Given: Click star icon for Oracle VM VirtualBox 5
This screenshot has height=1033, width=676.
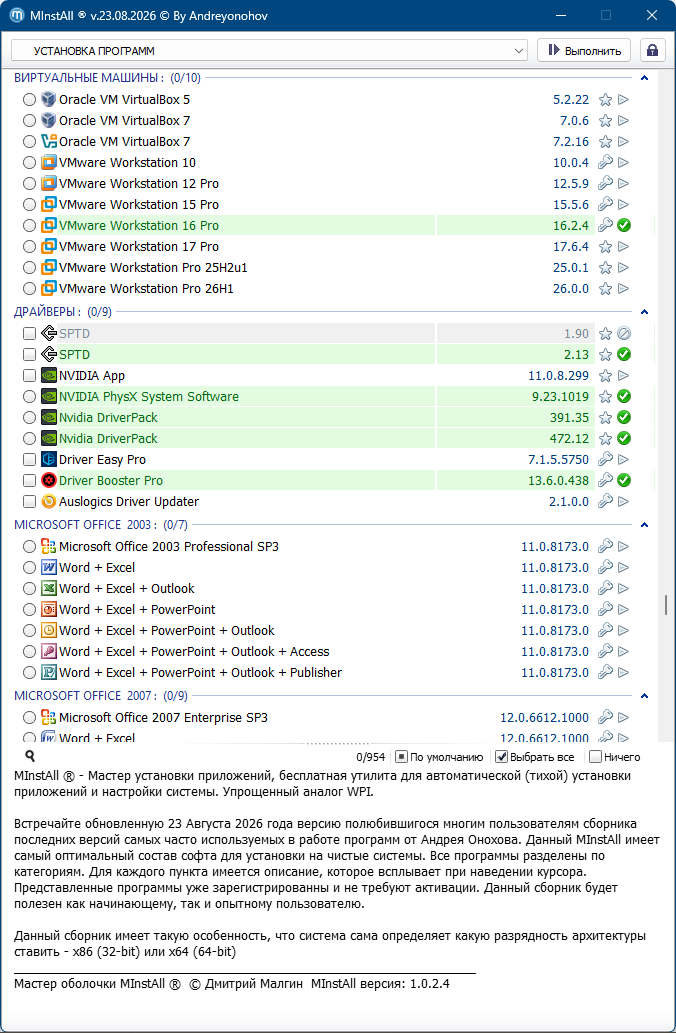Looking at the screenshot, I should coord(605,99).
